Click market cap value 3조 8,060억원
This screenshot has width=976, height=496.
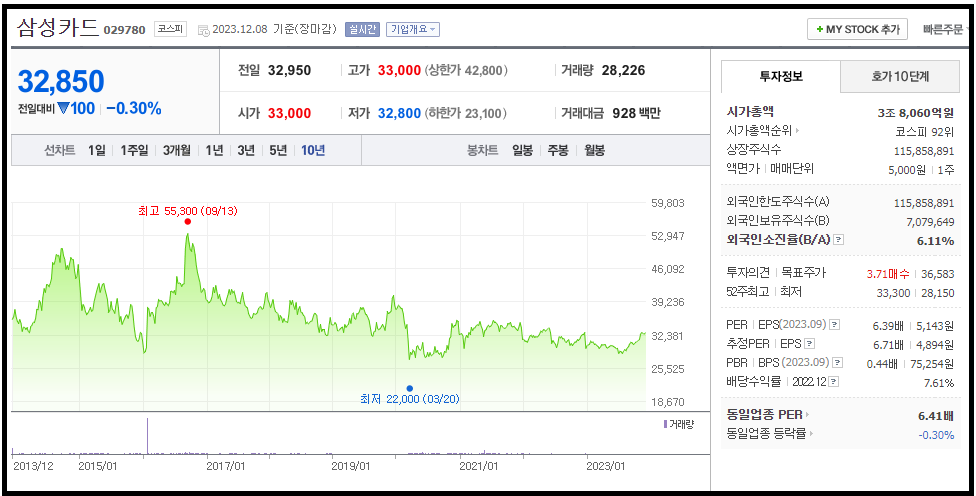coord(916,113)
